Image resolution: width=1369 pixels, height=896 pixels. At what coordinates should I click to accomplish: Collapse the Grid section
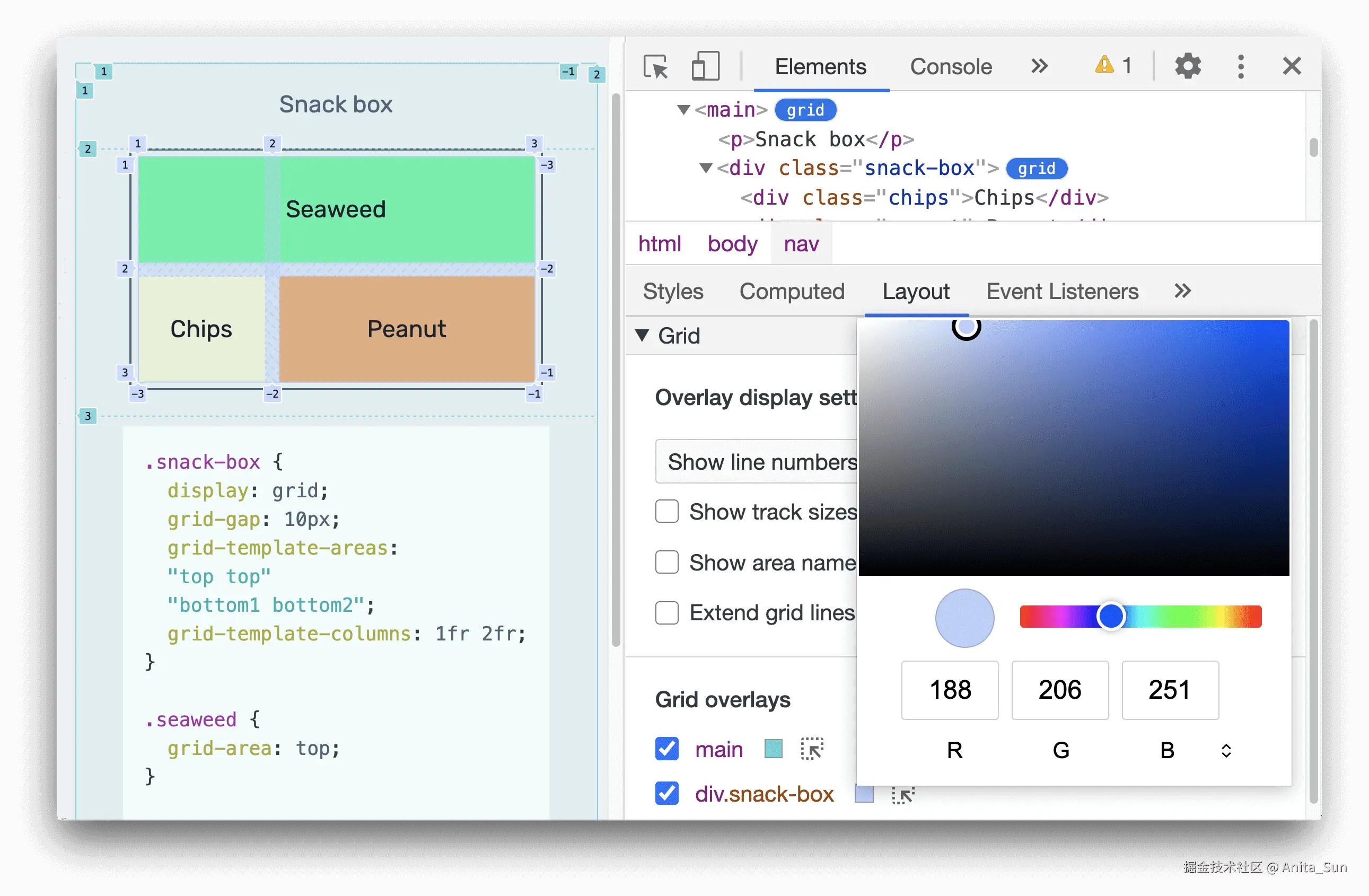click(642, 335)
